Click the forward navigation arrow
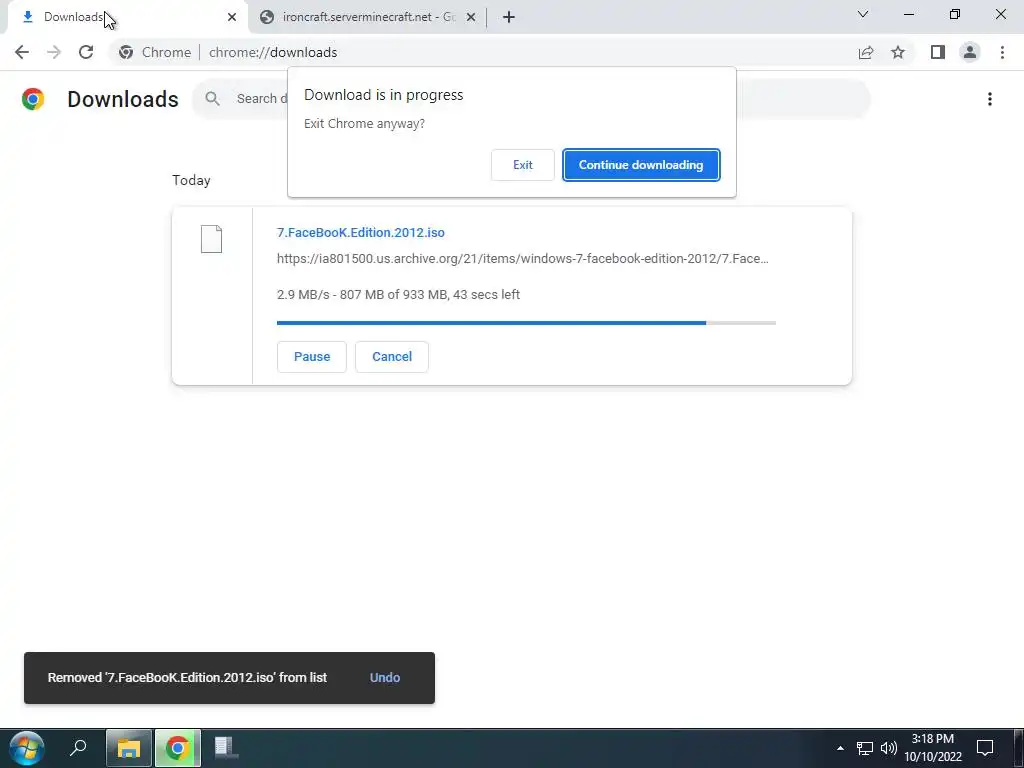 coord(54,52)
